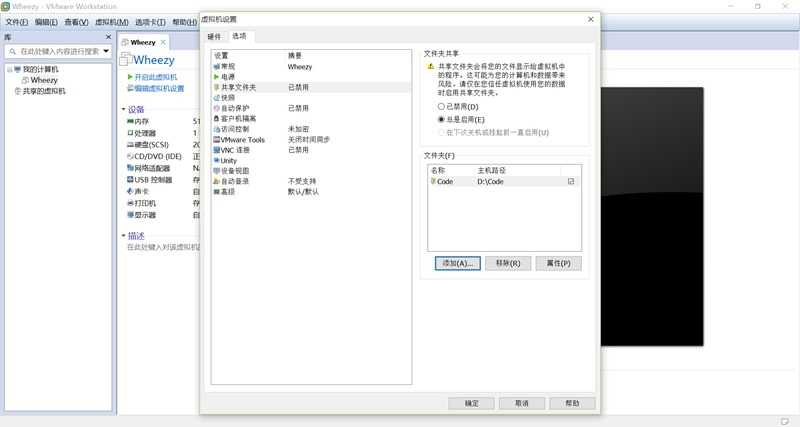800x427 pixels.
Task: Click the 硬盘(SCSI) hard disk icon
Action: (130, 145)
